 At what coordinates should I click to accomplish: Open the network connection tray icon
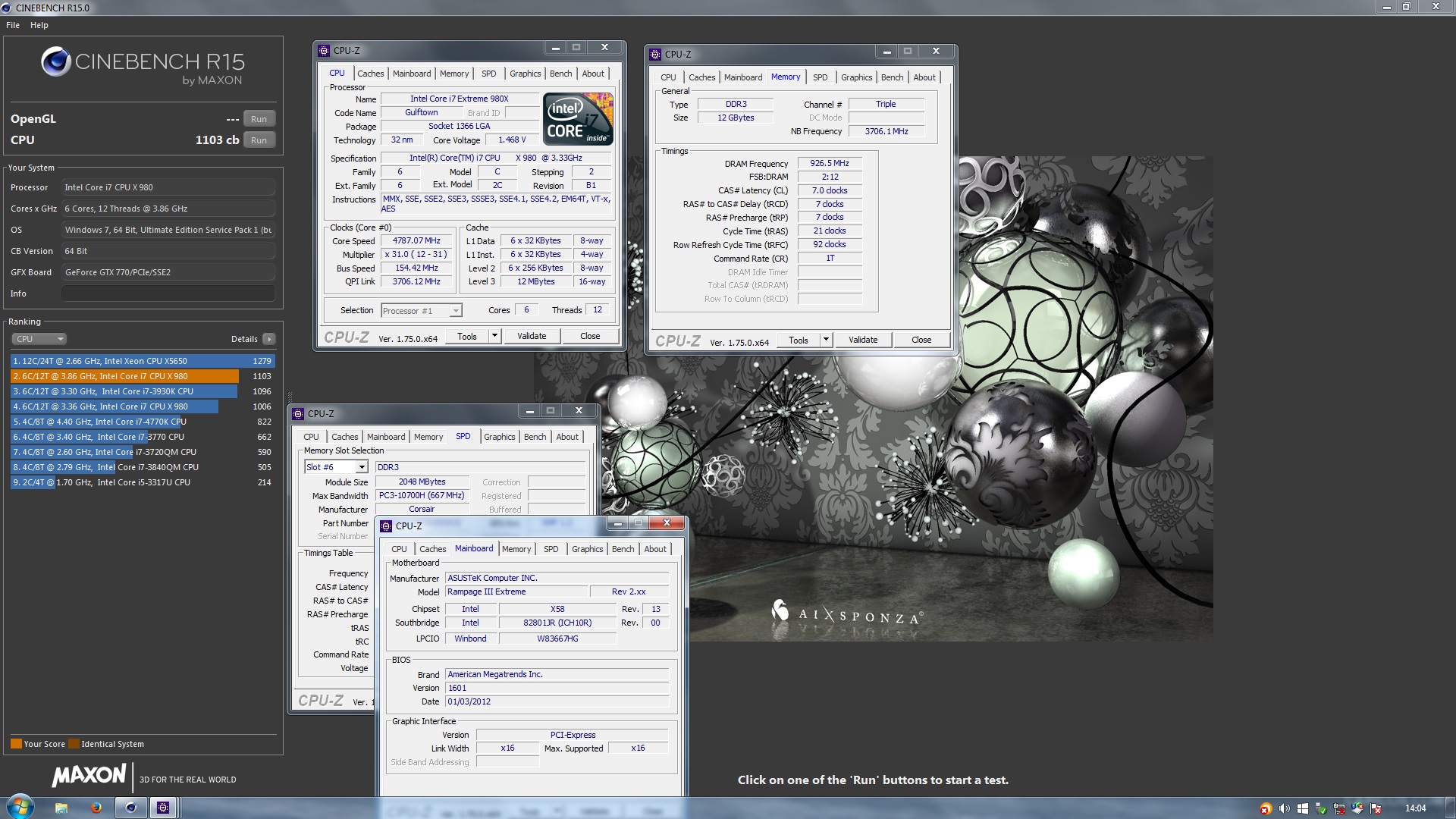click(x=1339, y=808)
